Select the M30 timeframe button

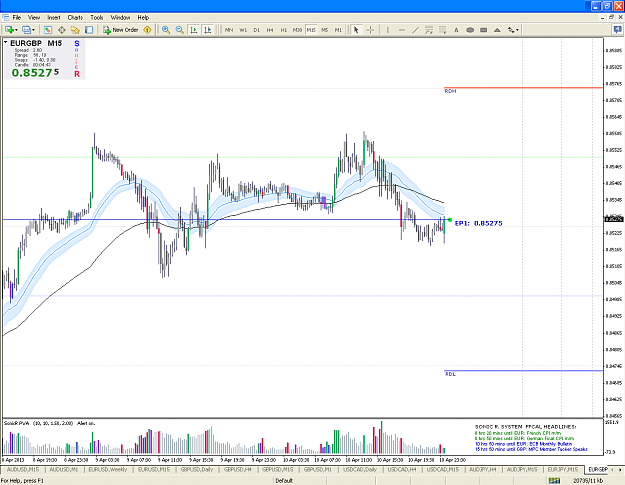pos(297,30)
